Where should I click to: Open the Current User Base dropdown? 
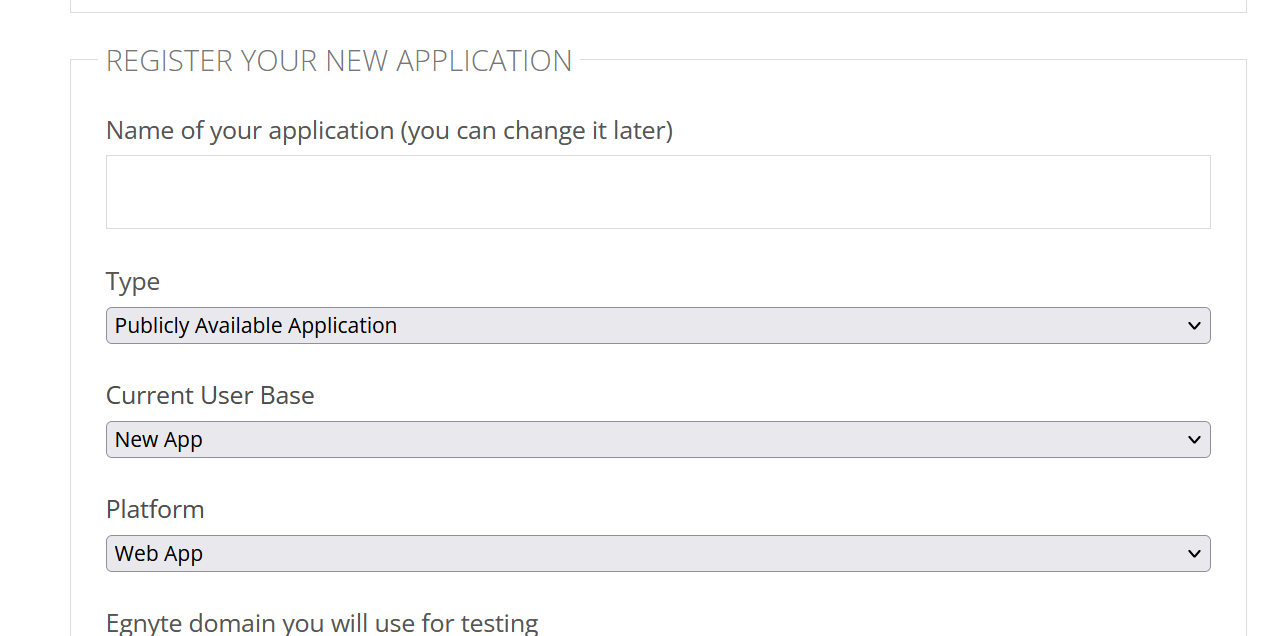click(658, 440)
